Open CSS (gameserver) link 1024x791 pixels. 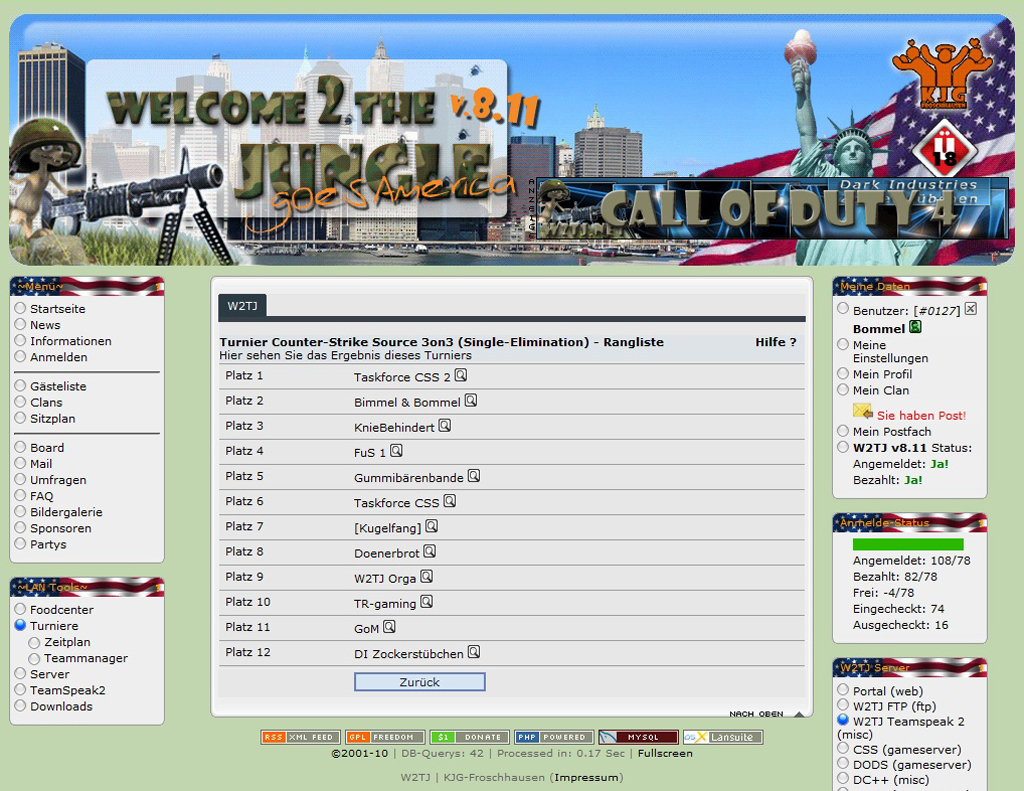coord(907,749)
